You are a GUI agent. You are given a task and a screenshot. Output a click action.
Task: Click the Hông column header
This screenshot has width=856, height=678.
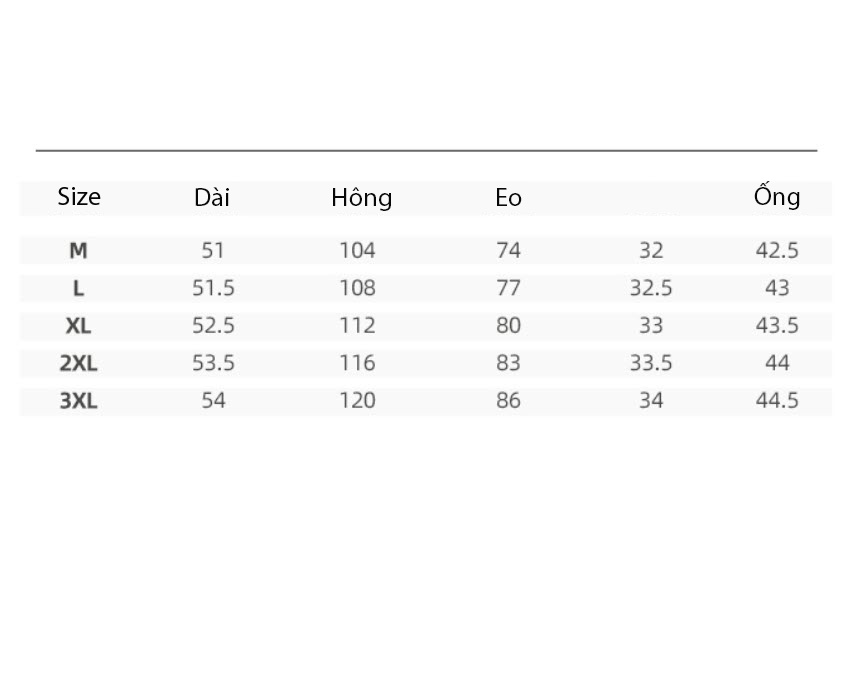point(361,198)
